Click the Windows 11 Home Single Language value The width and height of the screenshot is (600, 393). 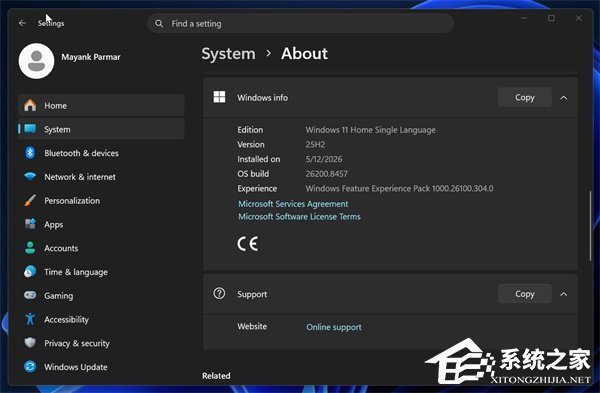pyautogui.click(x=370, y=130)
